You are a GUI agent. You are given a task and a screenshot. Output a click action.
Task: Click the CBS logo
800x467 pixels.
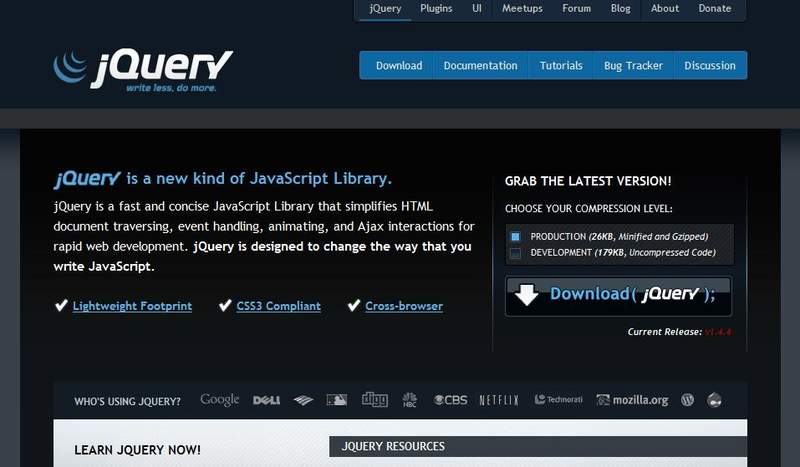pos(451,400)
